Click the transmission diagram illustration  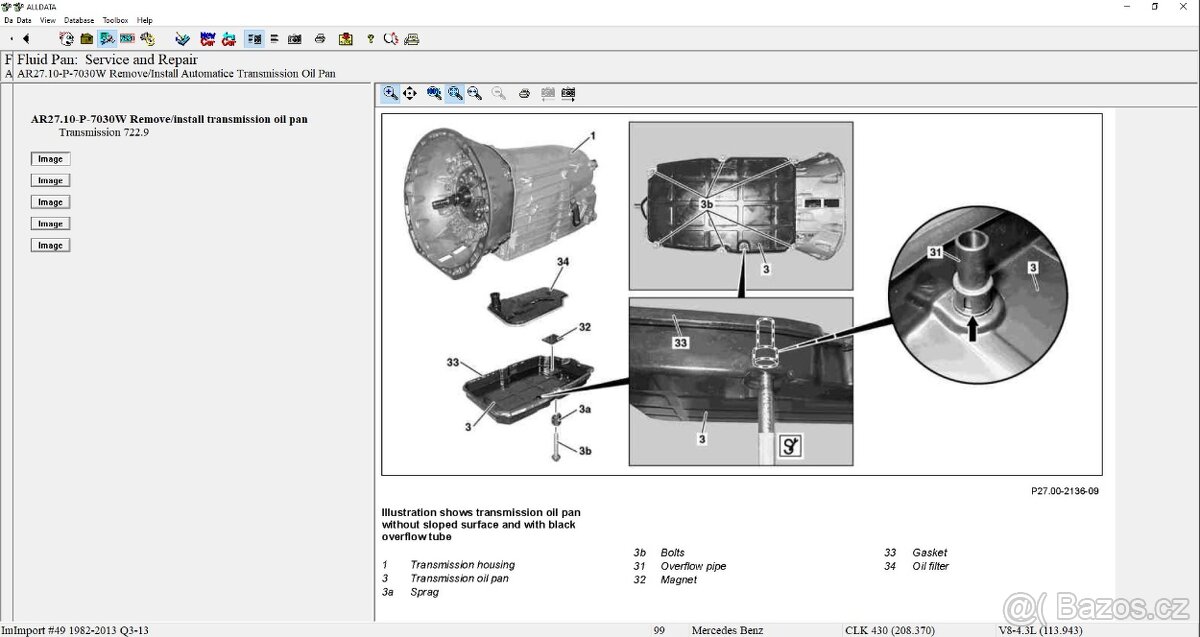point(741,294)
